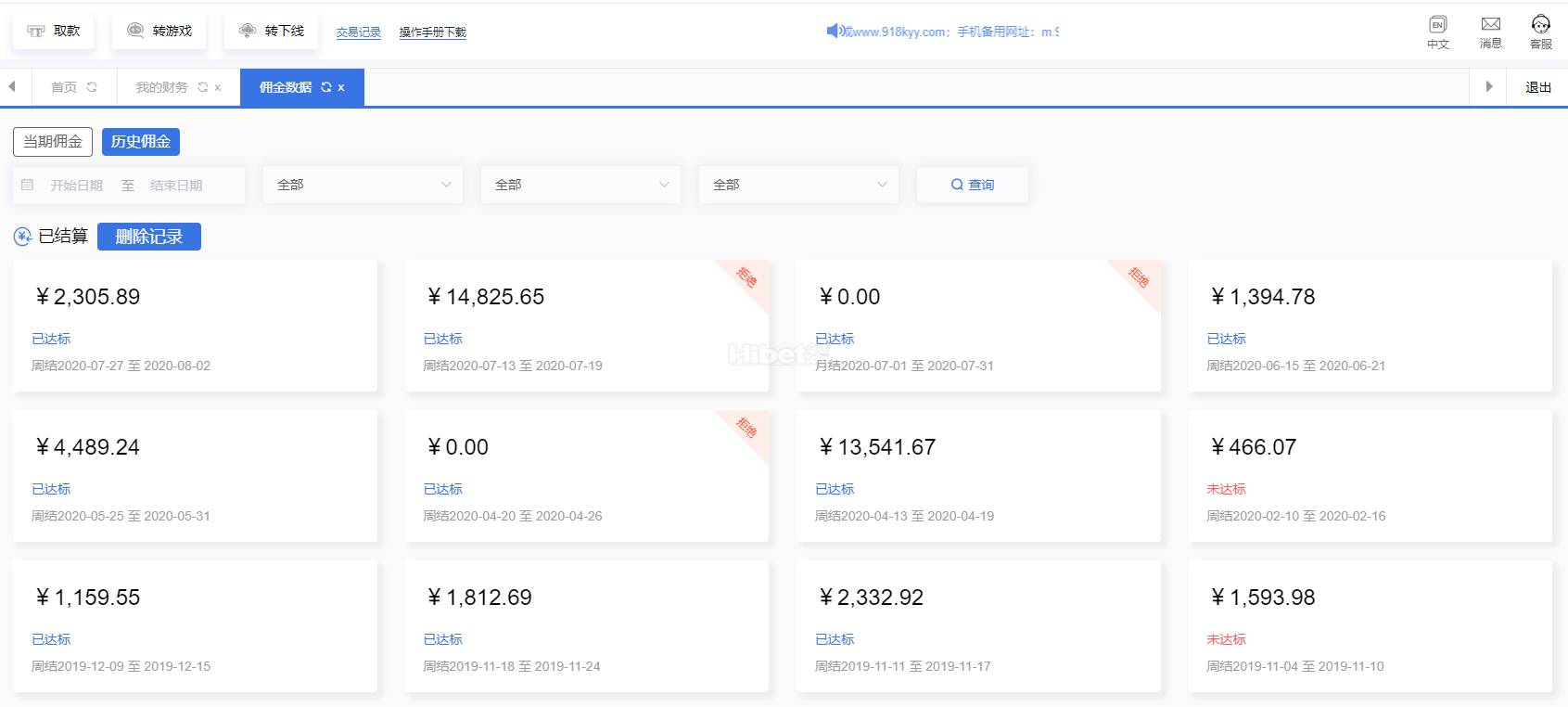Open 客服 customer service headset icon
The height and width of the screenshot is (707, 1568).
pos(1540,25)
